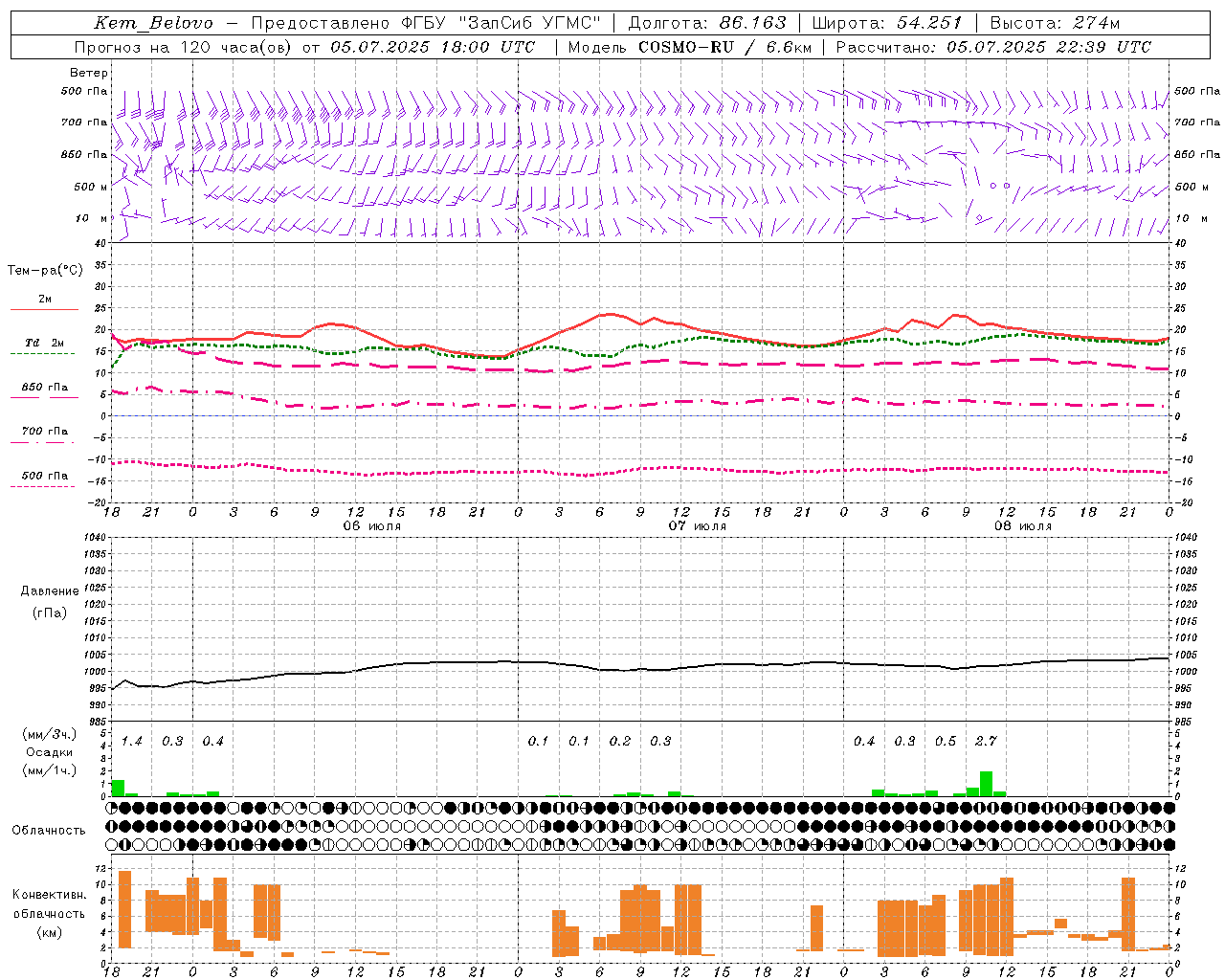
Task: Click the '500 м' wind level label on the left
Action: tap(91, 187)
